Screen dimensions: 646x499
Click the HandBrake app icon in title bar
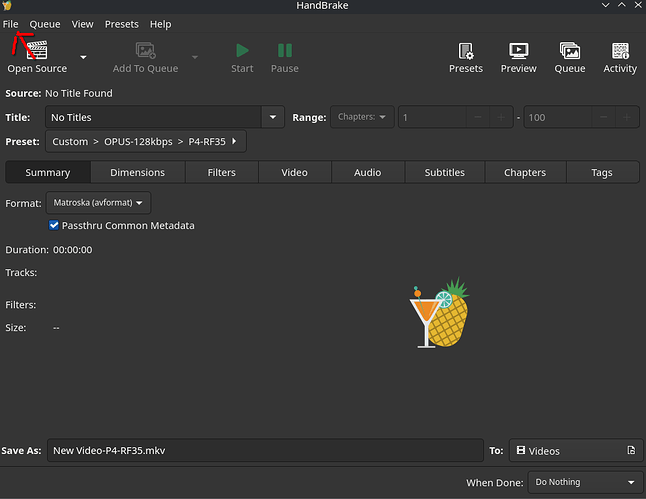[x=7, y=5]
